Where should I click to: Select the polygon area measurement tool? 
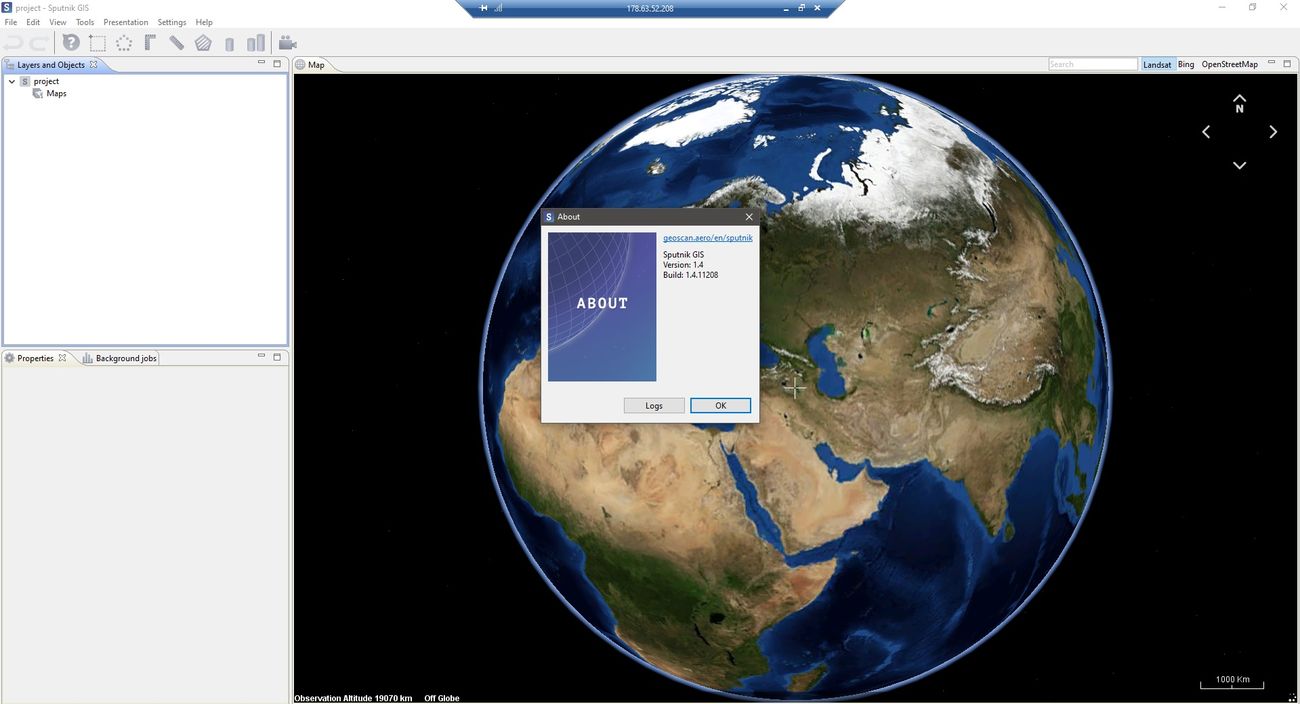pos(202,42)
